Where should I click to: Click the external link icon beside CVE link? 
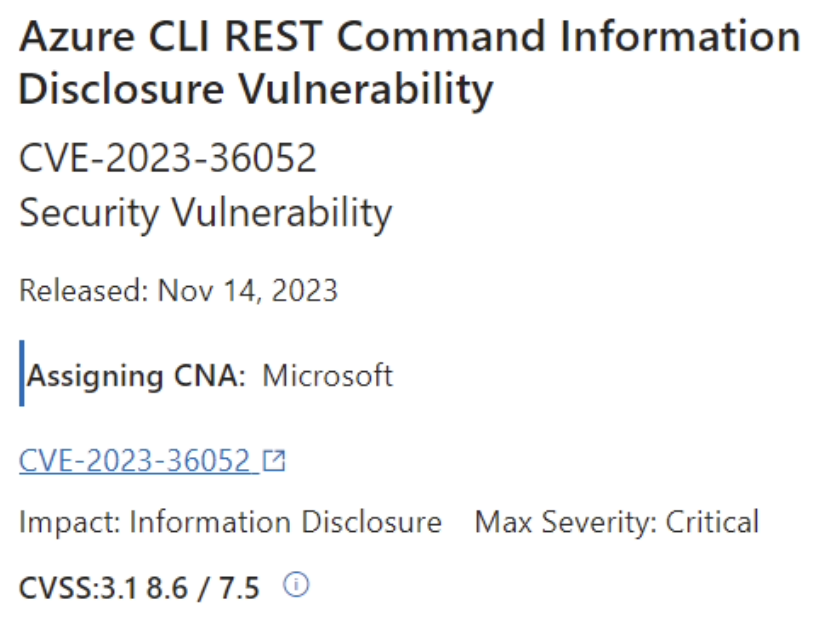[x=274, y=460]
